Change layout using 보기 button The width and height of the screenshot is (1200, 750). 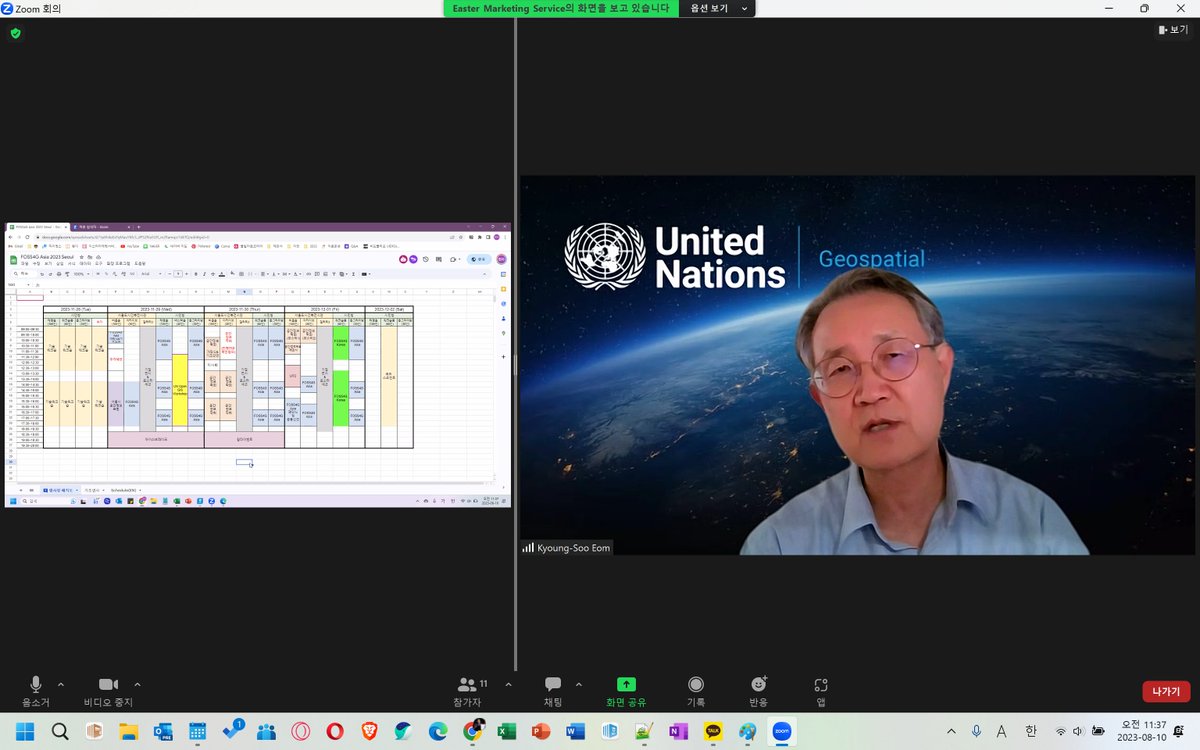click(1175, 31)
